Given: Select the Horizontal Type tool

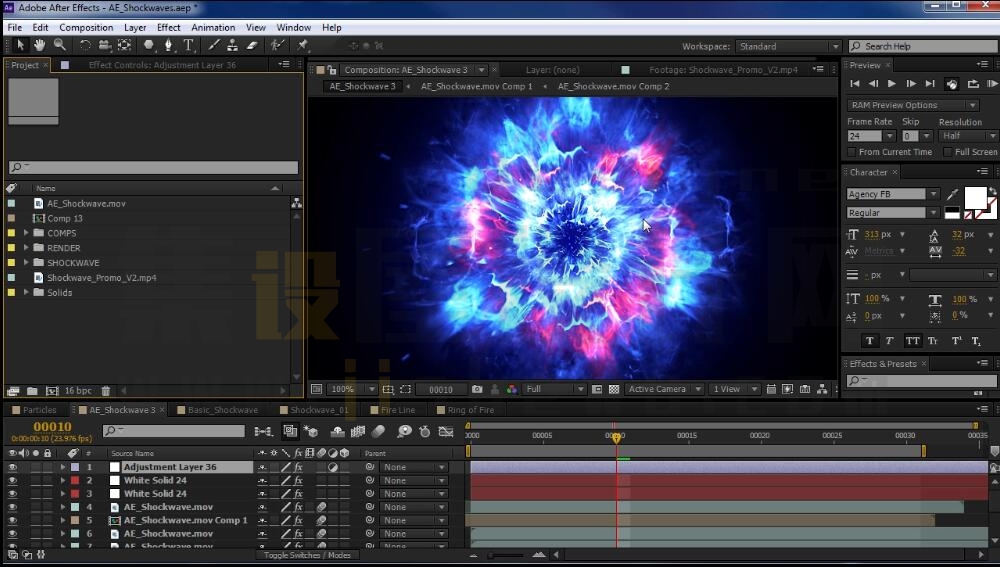Looking at the screenshot, I should (x=189, y=45).
